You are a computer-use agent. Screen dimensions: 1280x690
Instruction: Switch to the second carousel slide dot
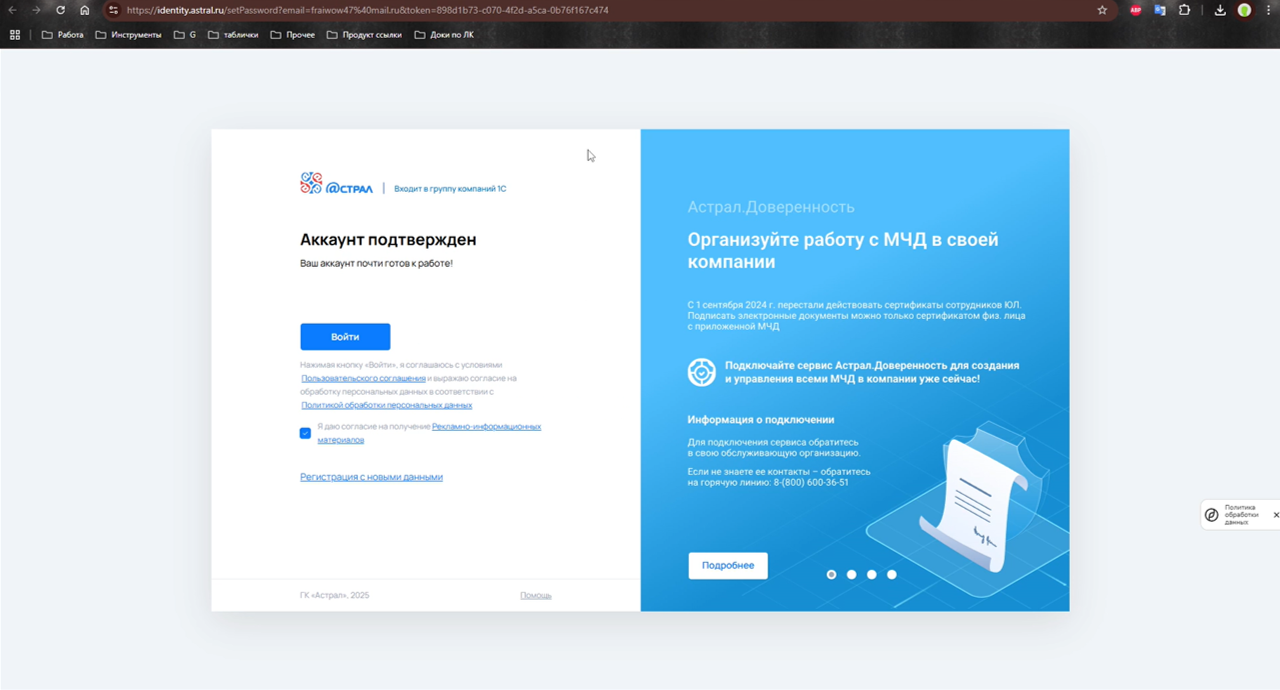tap(852, 575)
